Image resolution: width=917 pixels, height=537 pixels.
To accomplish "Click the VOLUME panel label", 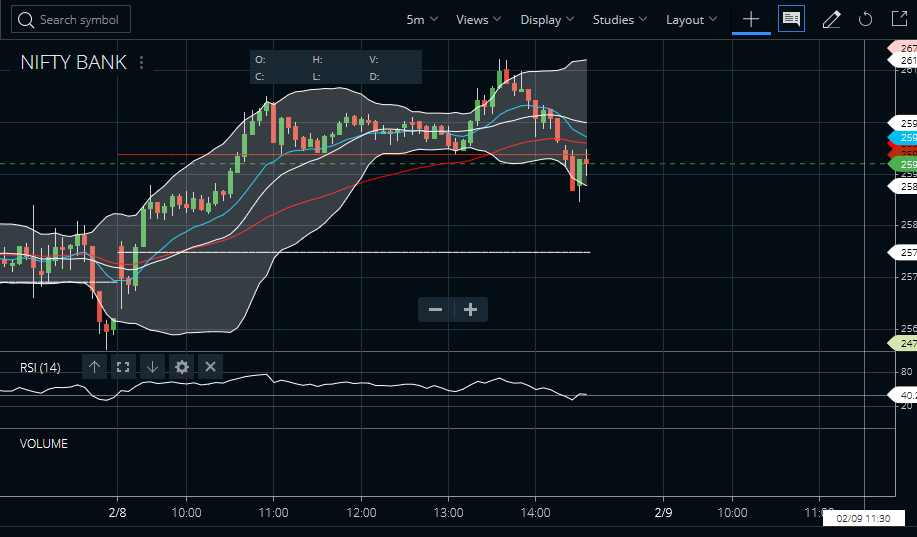I will point(44,443).
